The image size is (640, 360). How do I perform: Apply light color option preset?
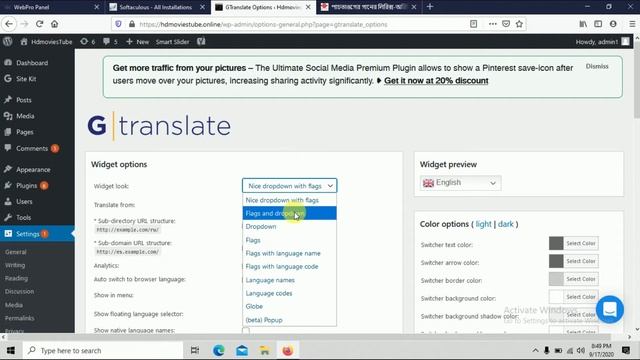(x=483, y=224)
